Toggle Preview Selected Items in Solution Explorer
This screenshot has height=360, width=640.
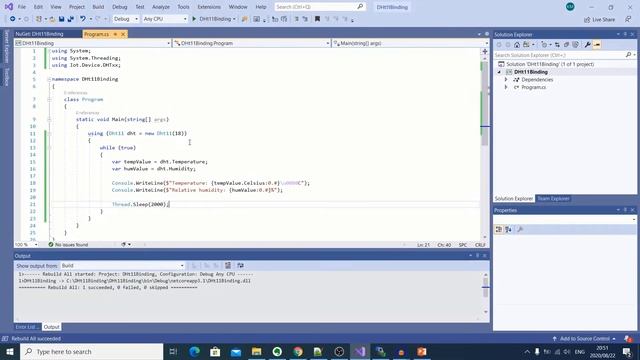coord(597,44)
